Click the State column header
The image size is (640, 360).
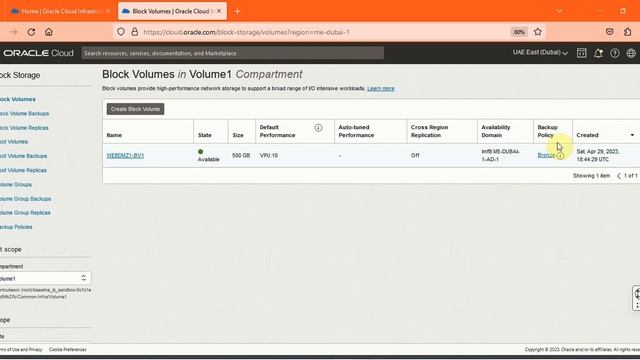(x=205, y=135)
